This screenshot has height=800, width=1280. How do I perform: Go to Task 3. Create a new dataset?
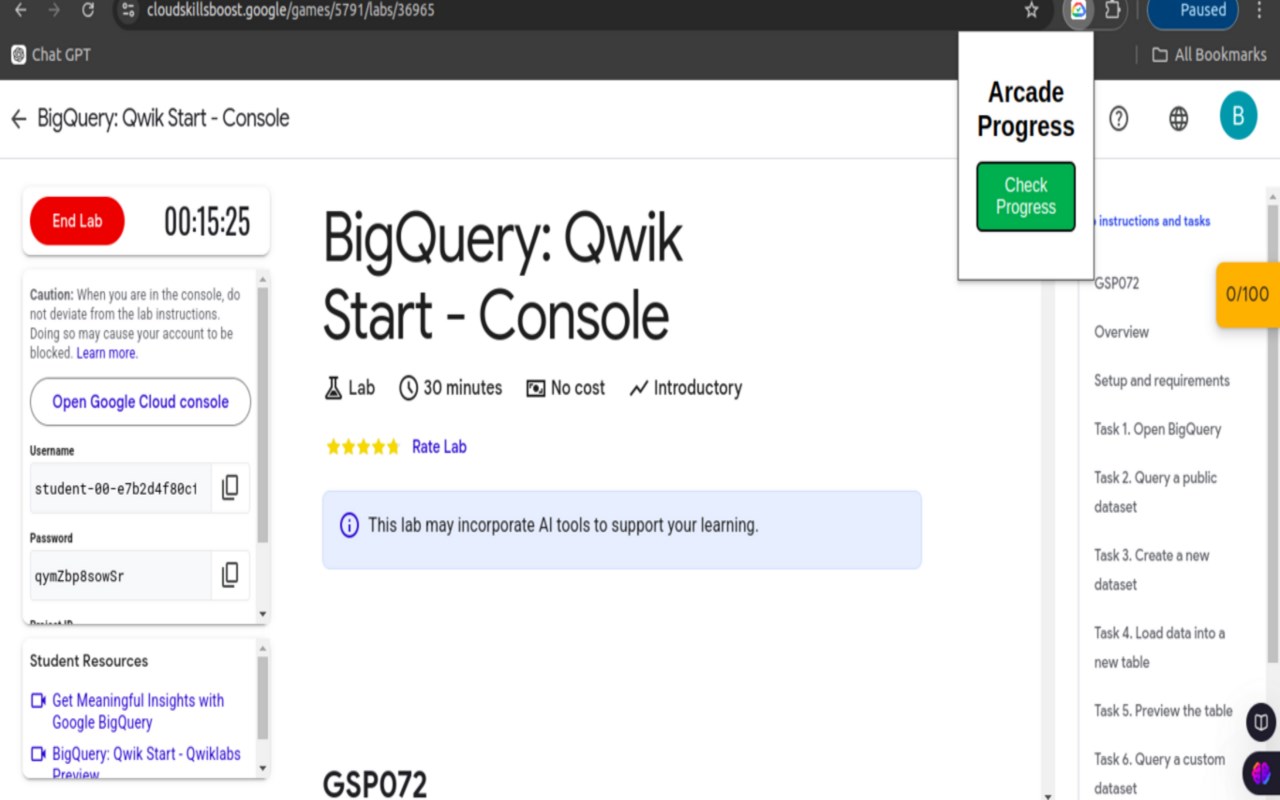(x=1152, y=570)
